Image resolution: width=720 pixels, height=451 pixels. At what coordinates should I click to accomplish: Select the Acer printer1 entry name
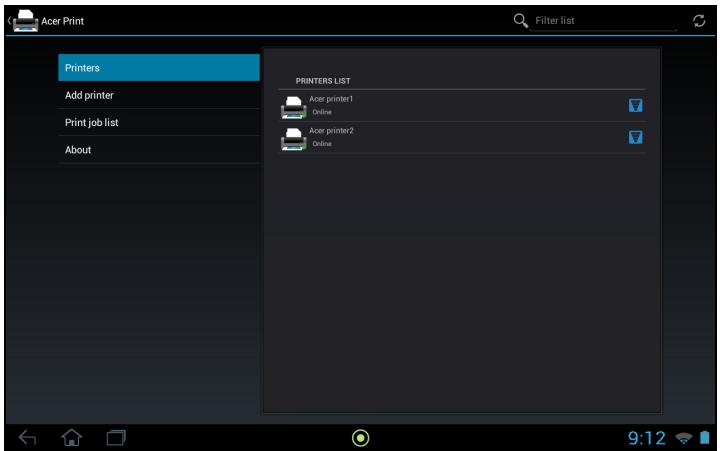(331, 99)
